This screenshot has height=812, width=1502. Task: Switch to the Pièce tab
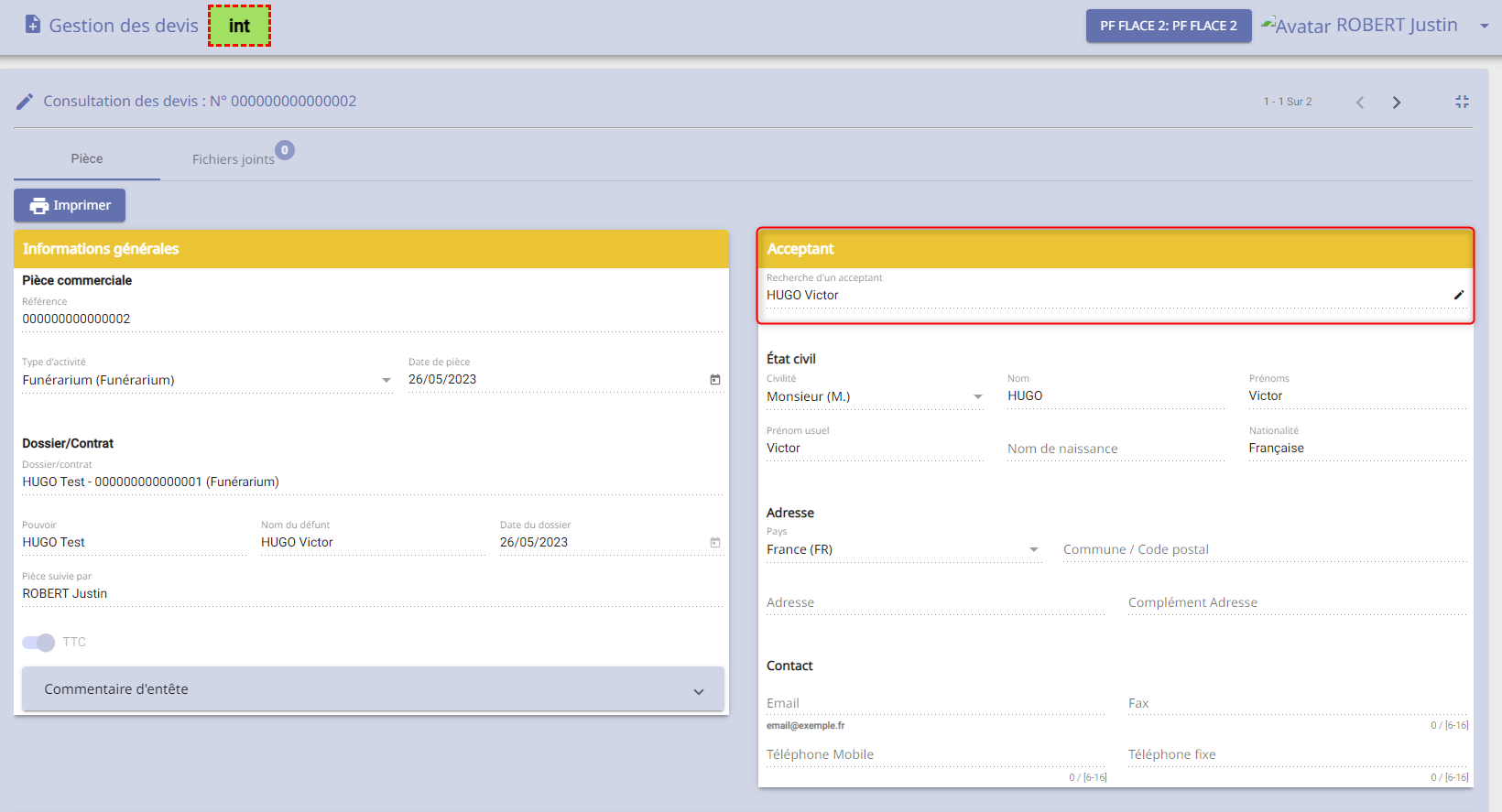[87, 158]
